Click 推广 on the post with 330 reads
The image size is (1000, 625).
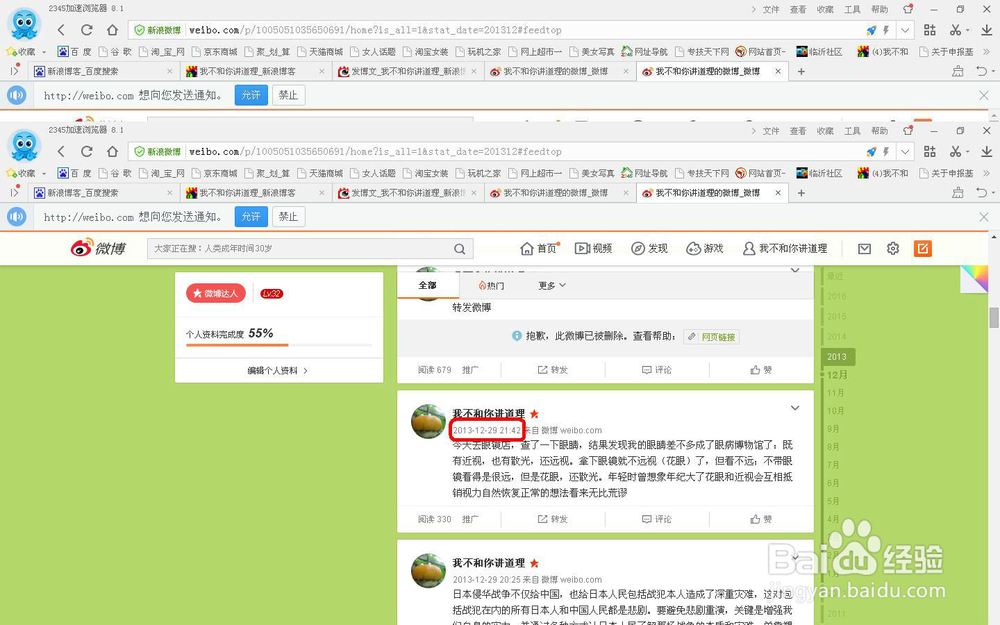(470, 519)
